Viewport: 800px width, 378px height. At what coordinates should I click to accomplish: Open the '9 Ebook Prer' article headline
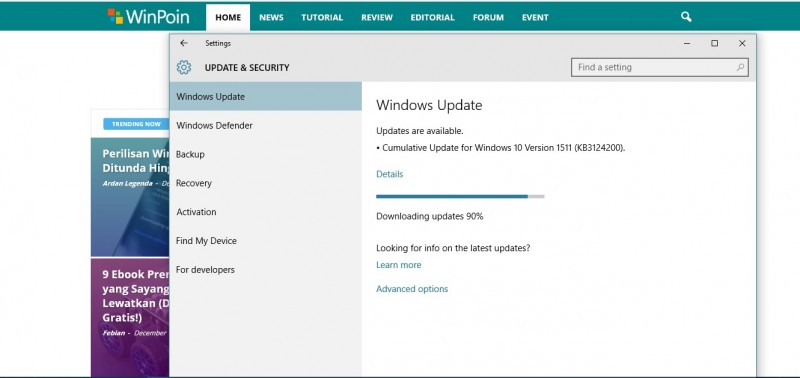[136, 296]
